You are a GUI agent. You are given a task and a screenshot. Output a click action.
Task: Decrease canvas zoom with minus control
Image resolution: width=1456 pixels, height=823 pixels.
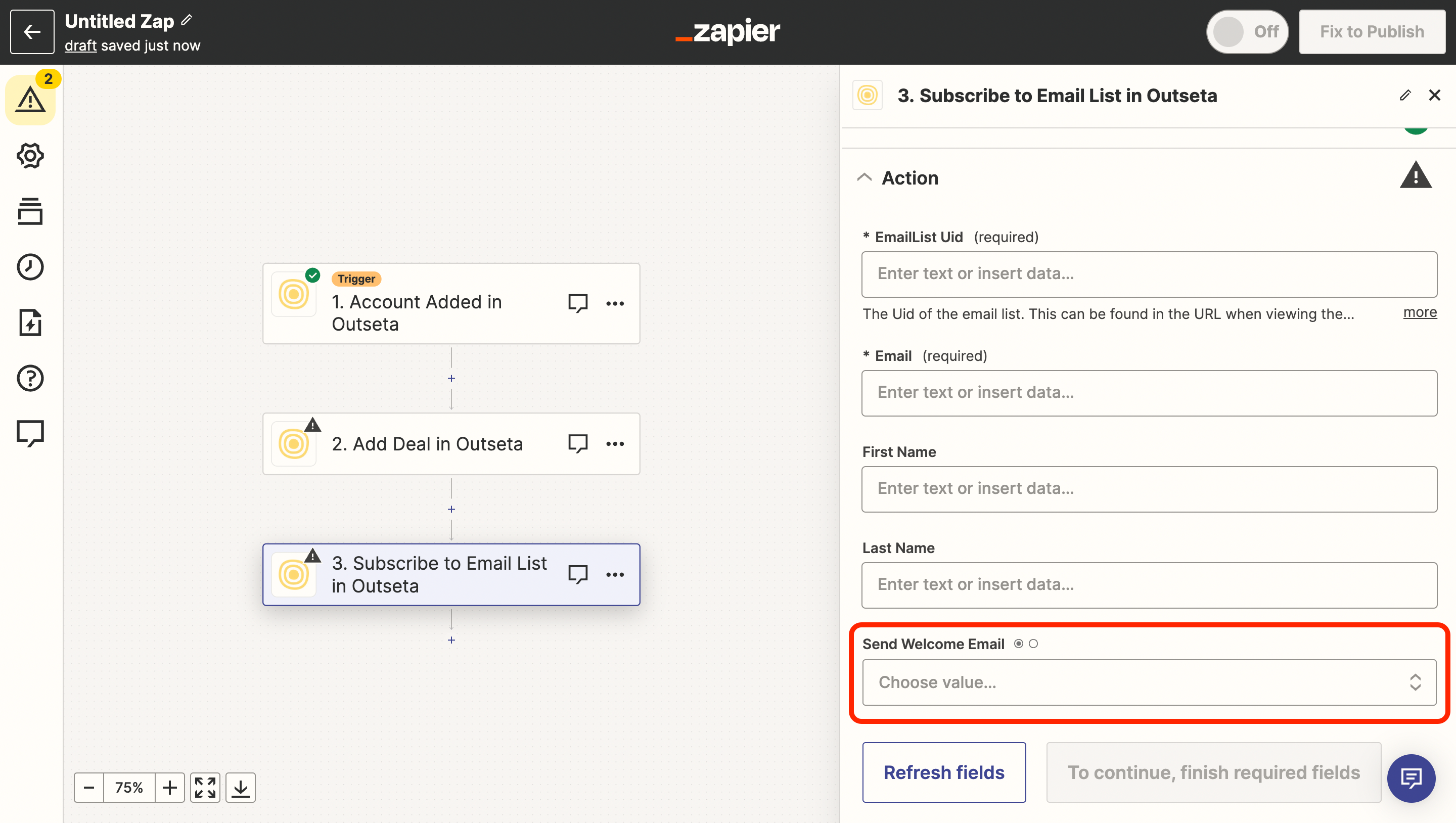pos(88,787)
